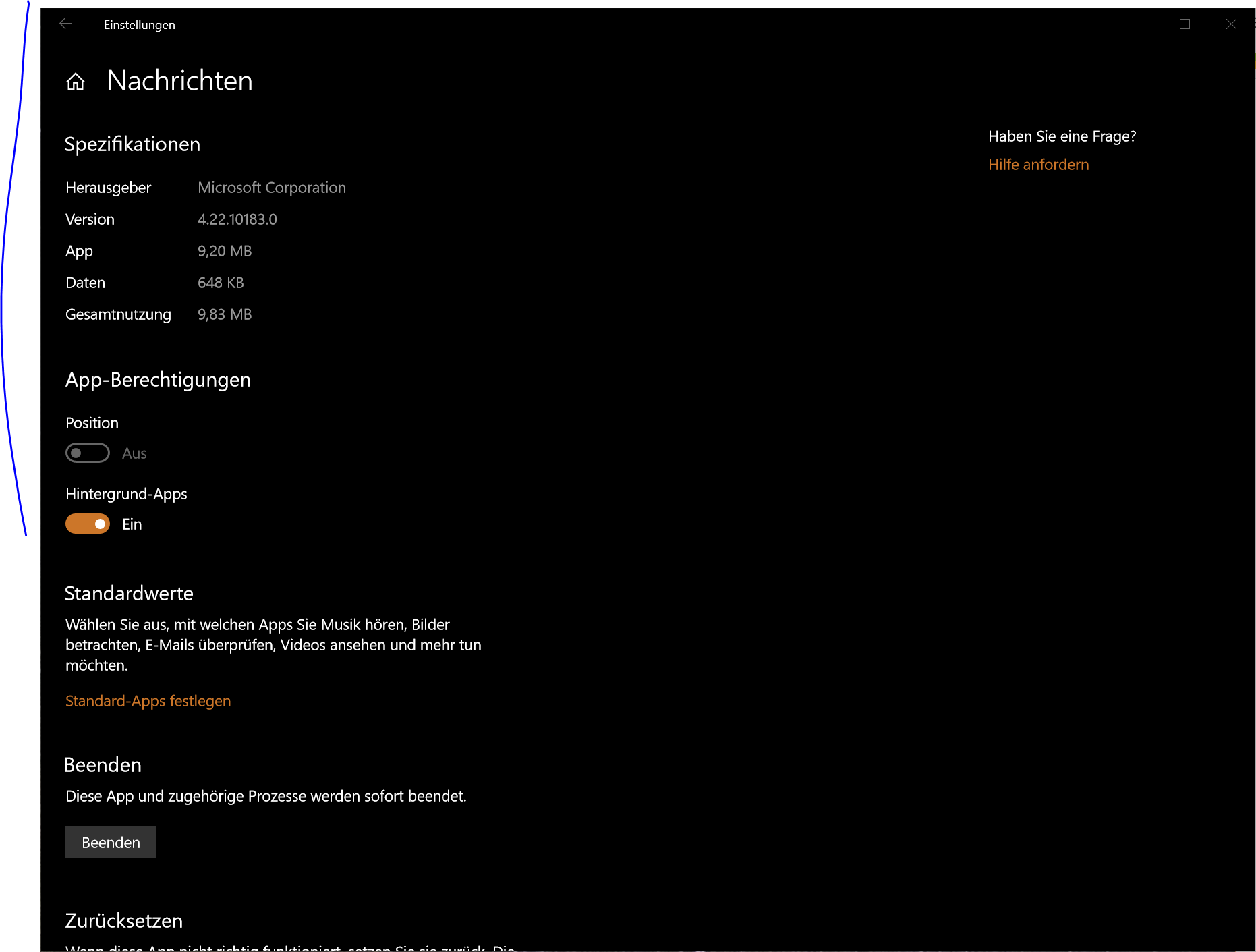Image resolution: width=1256 pixels, height=952 pixels.
Task: Toggle the Position permission switch
Action: coord(88,453)
